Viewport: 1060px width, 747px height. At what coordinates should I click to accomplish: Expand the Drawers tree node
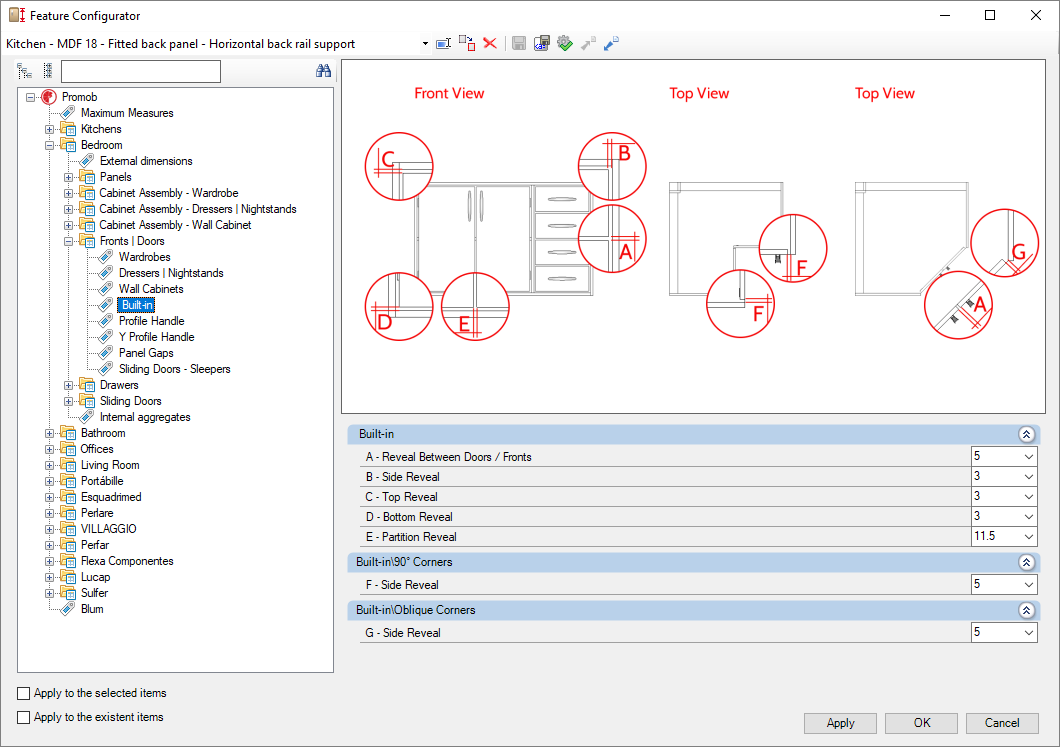[68, 385]
